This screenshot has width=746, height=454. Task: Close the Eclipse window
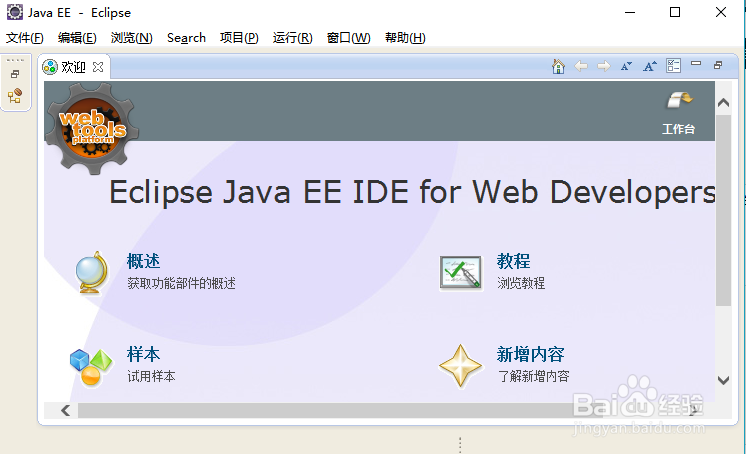pyautogui.click(x=720, y=12)
